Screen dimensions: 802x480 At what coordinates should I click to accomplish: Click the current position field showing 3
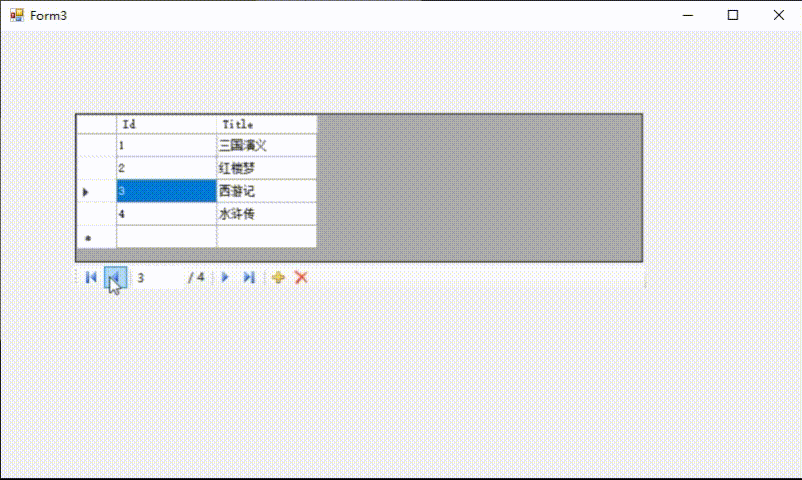pos(158,277)
